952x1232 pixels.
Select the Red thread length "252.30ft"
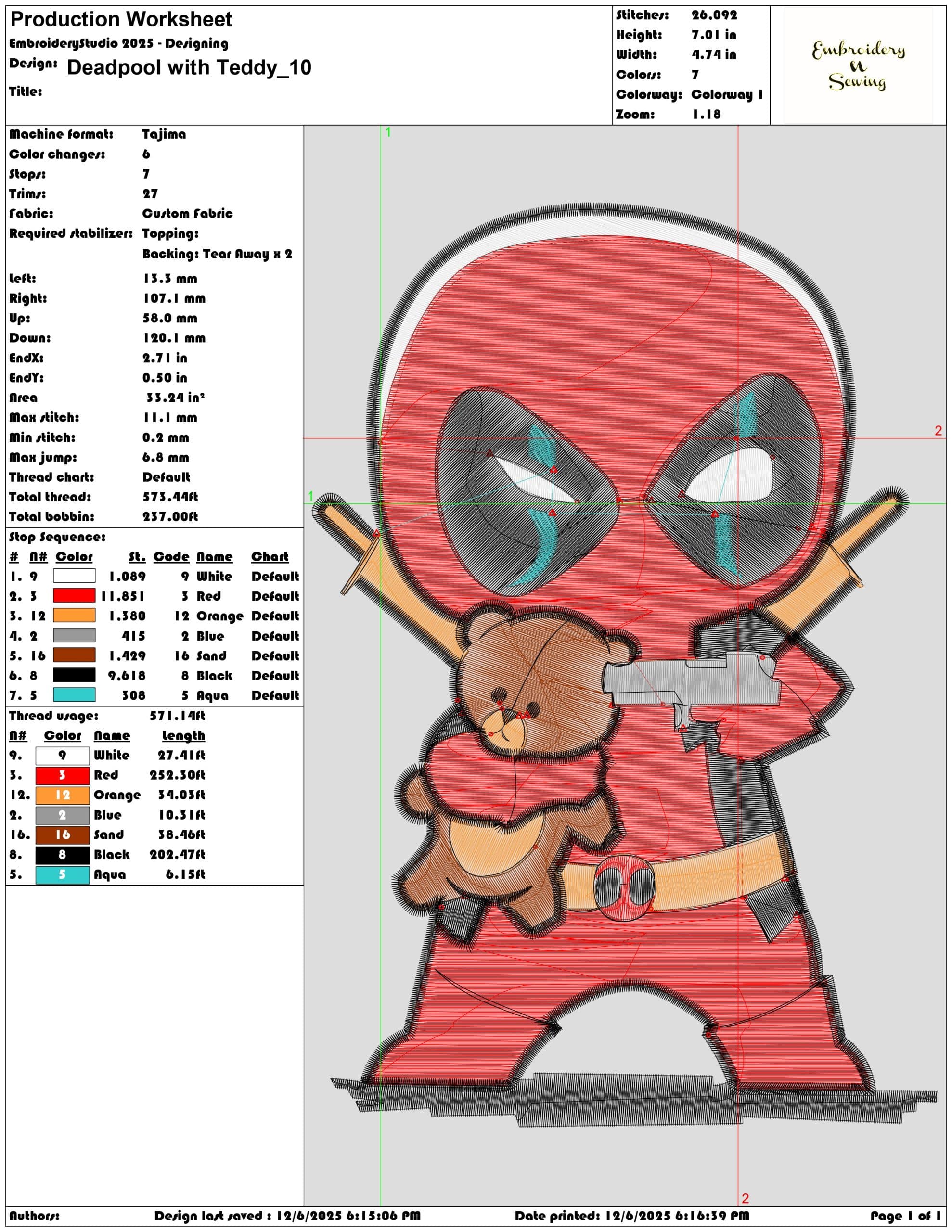point(177,776)
